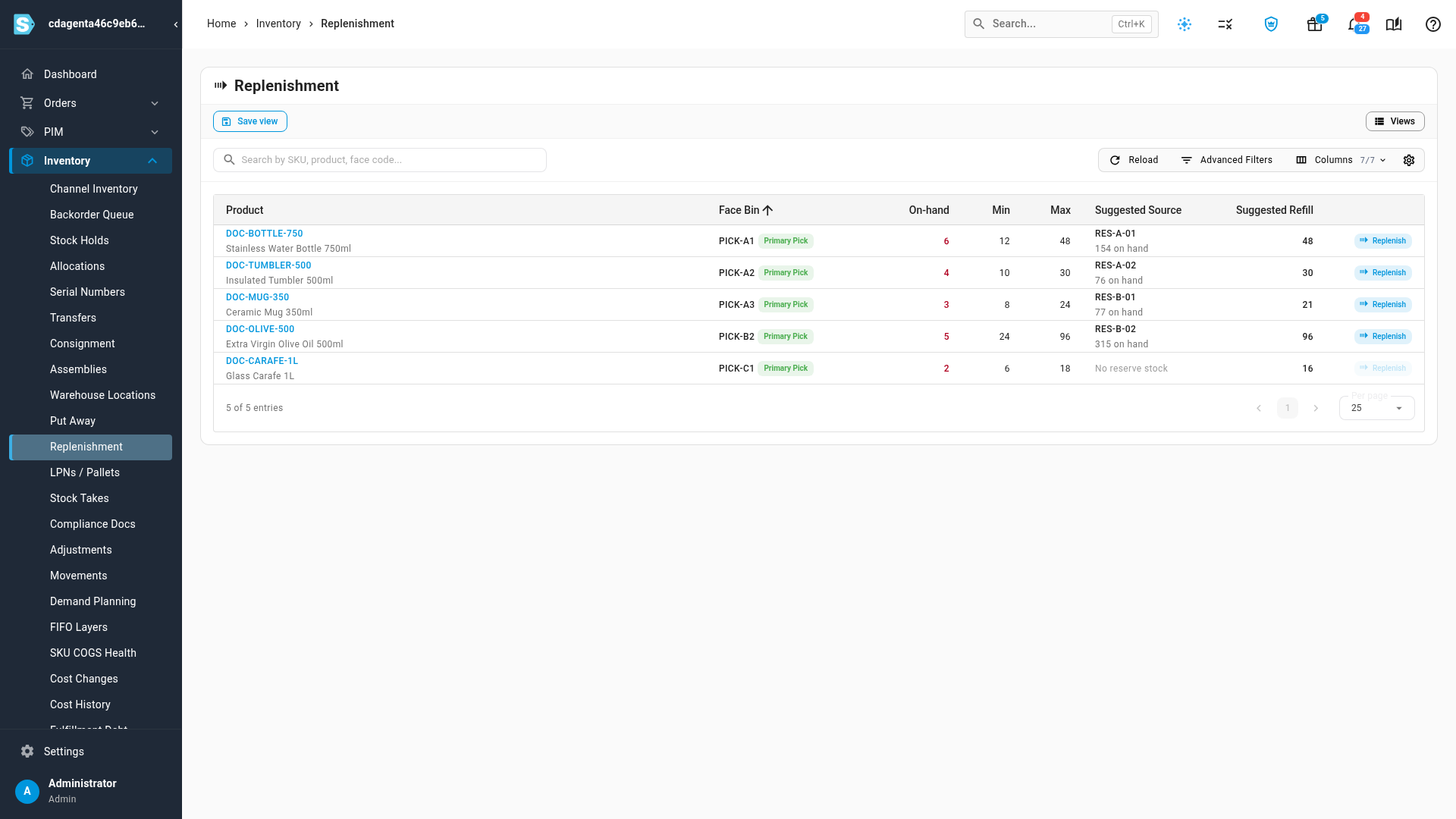Click Inventory breadcrumb link
Viewport: 1456px width, 819px height.
coord(278,24)
